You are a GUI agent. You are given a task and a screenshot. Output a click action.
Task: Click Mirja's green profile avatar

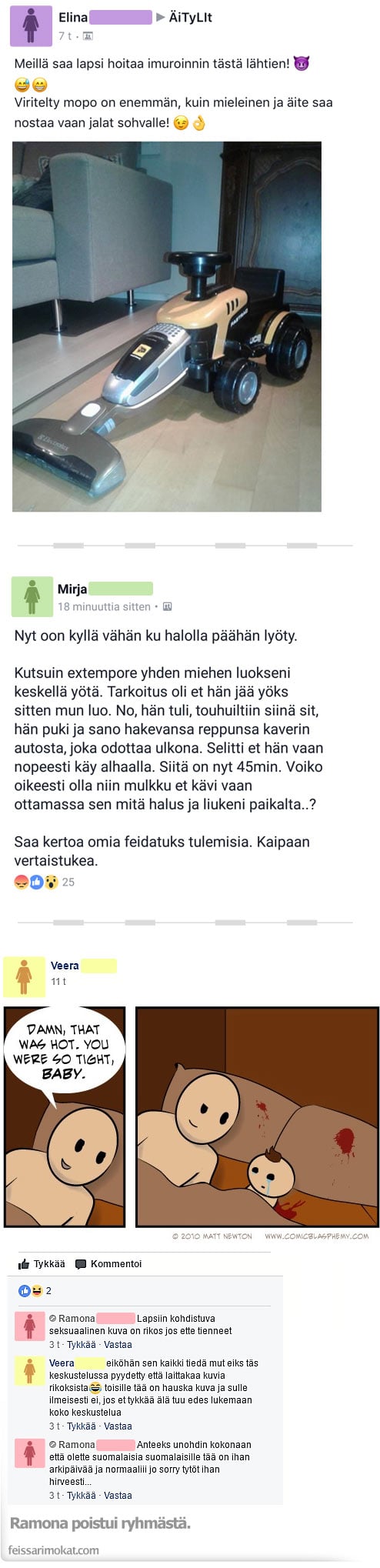[x=32, y=596]
